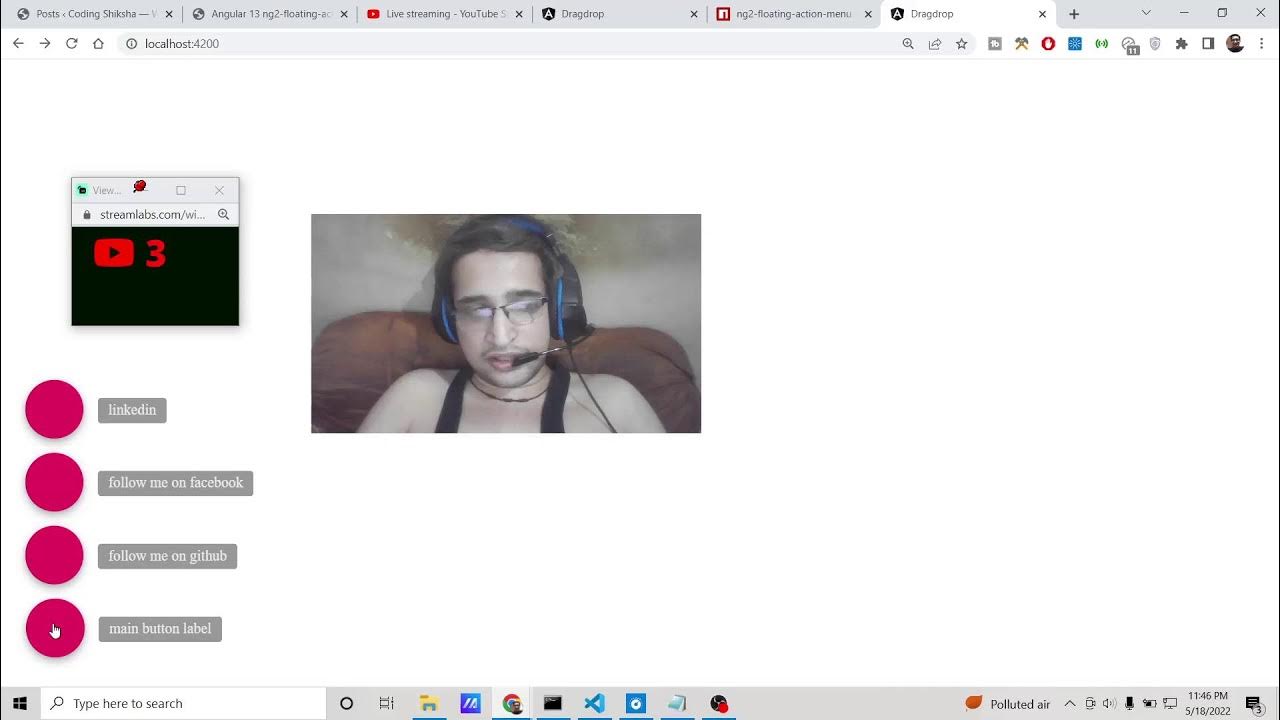Screen dimensions: 1280x720
Task: Toggle the Chrome side panel
Action: click(x=1208, y=44)
